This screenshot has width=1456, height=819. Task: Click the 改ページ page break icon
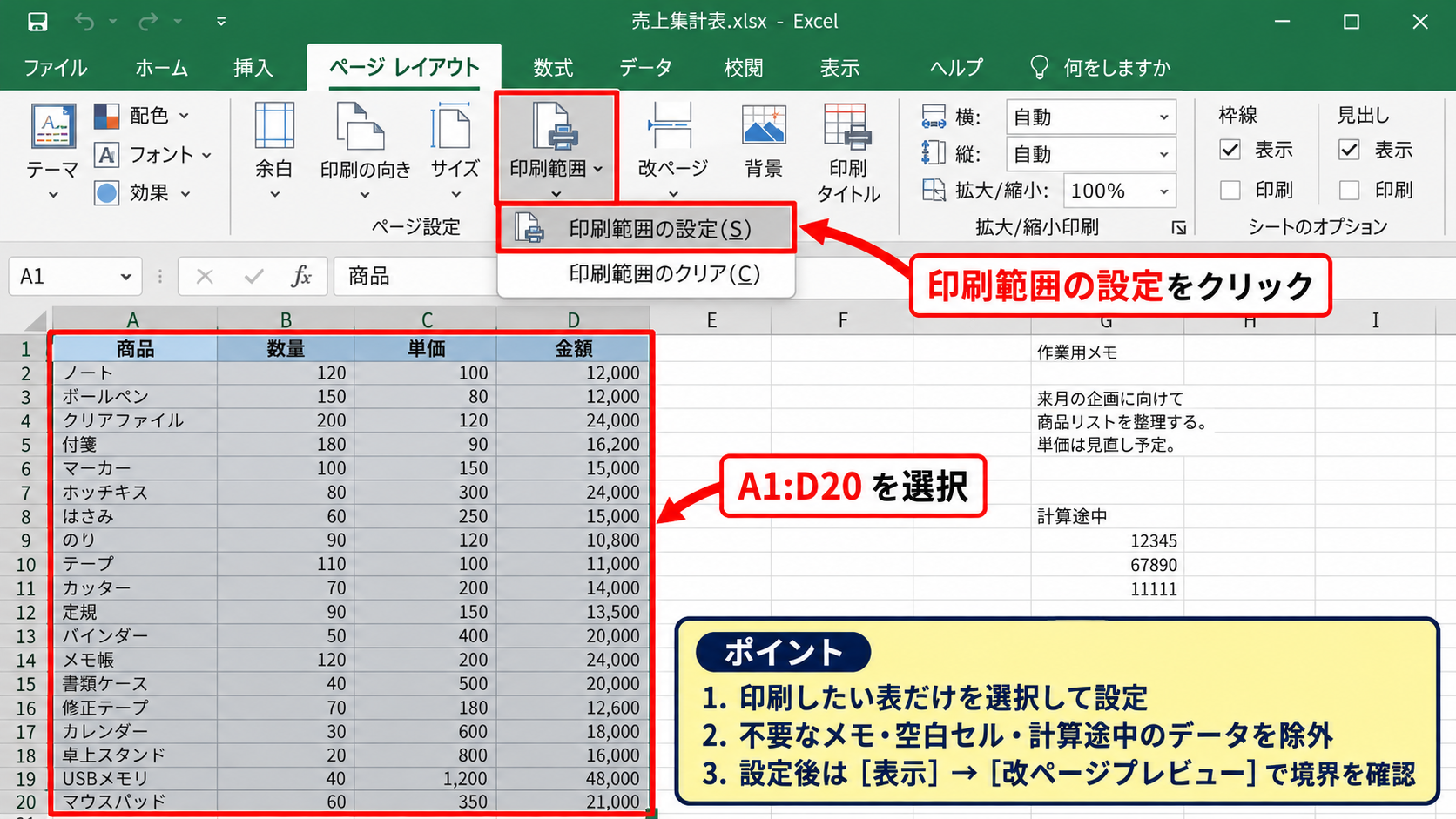(671, 125)
